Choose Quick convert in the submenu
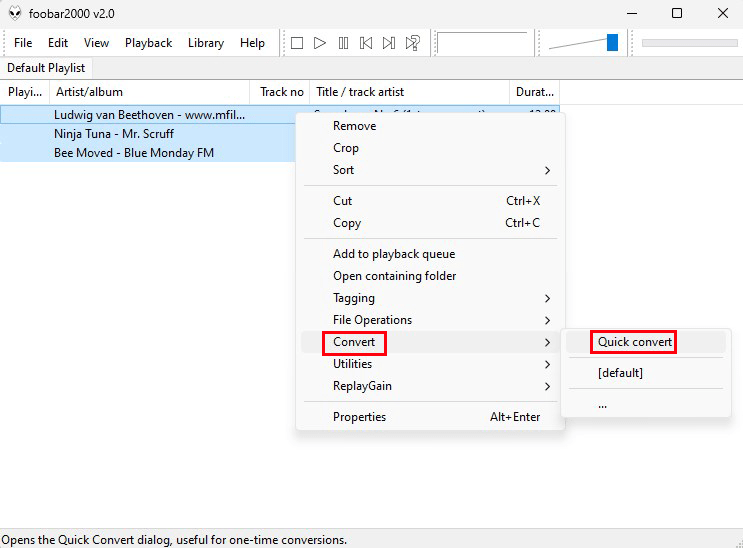Image resolution: width=743 pixels, height=548 pixels. click(x=646, y=342)
